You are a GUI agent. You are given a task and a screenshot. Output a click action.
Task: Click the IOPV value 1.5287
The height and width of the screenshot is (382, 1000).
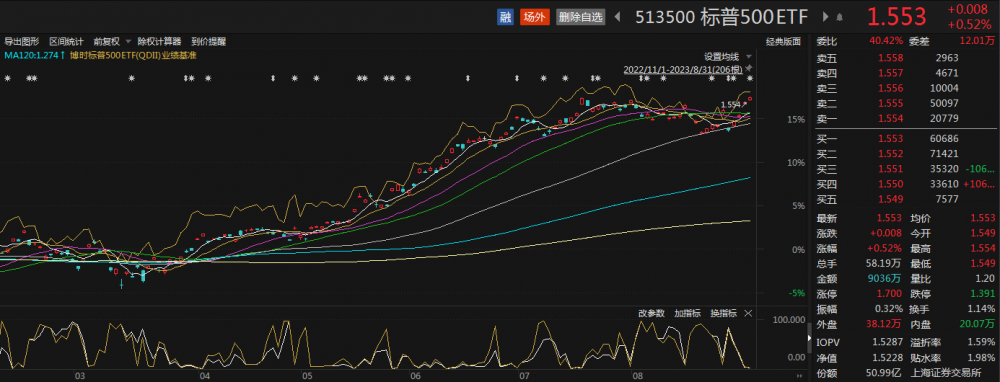888,342
